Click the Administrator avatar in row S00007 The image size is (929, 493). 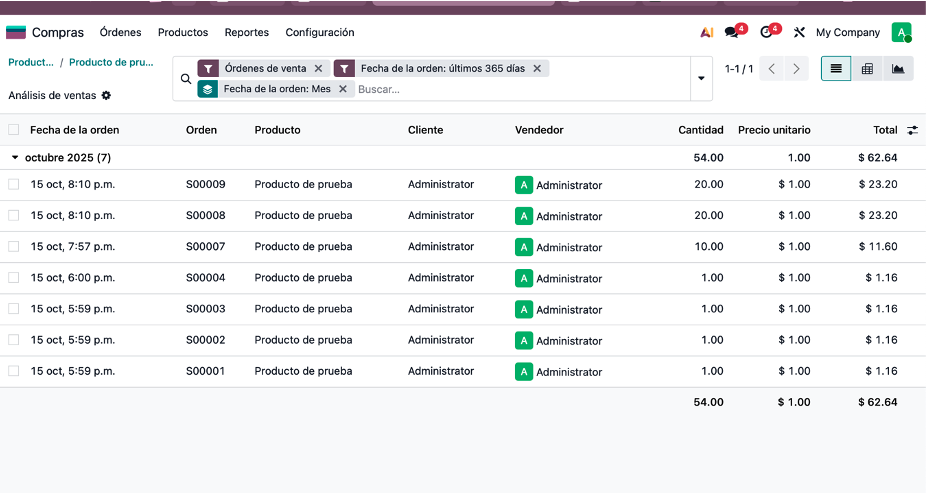point(524,248)
